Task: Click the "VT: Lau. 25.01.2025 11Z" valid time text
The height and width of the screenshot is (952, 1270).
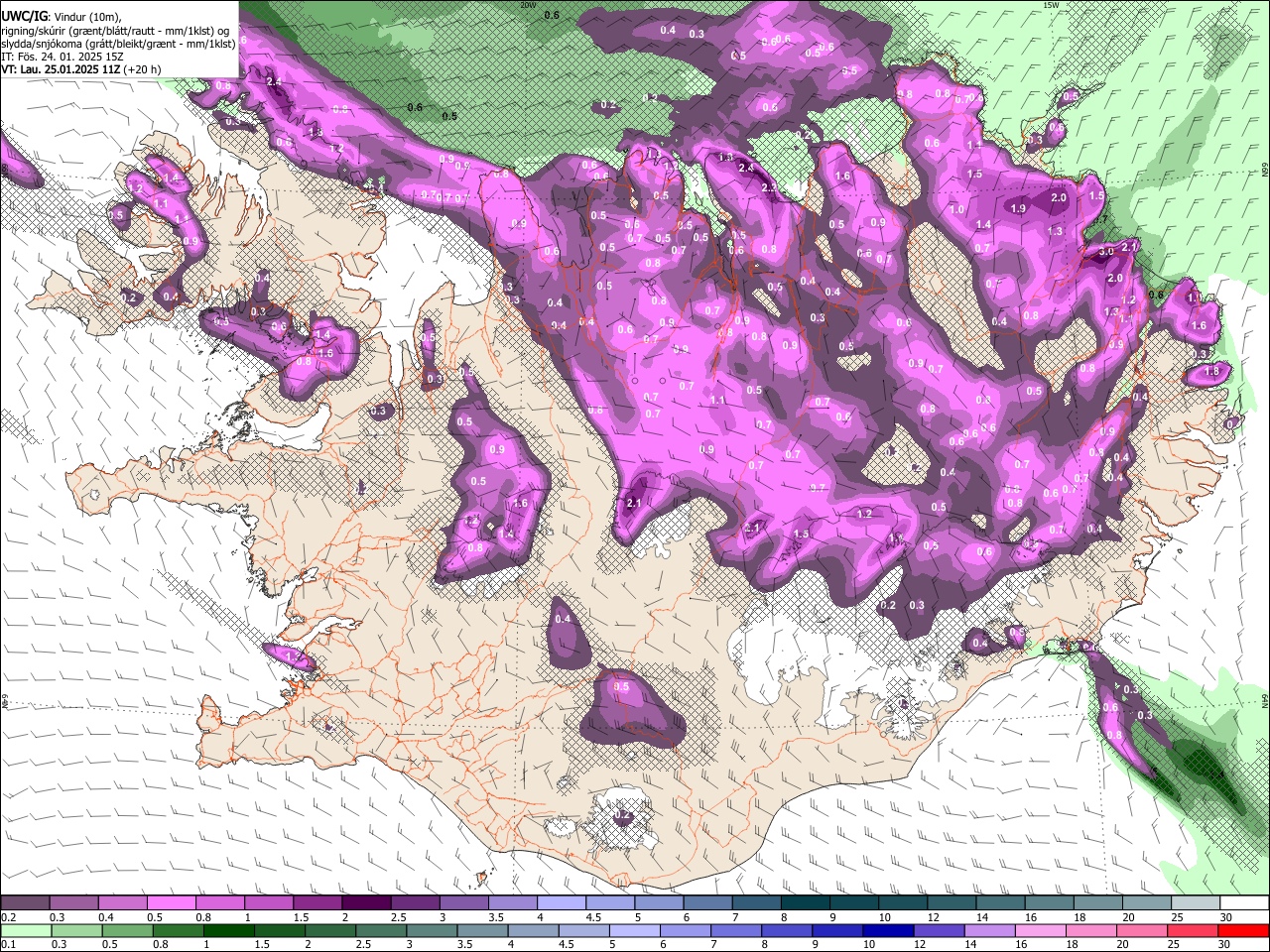Action: point(59,68)
